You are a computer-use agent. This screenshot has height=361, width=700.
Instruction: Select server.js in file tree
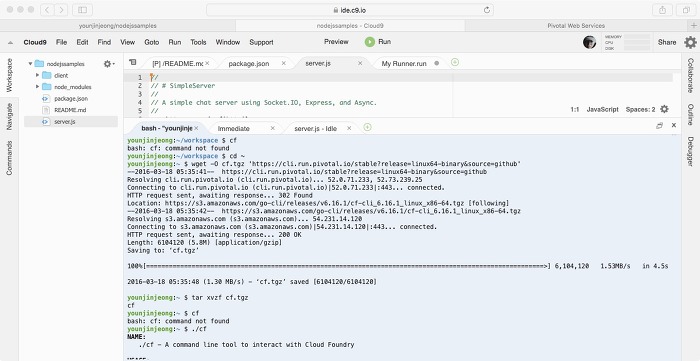tap(71, 121)
